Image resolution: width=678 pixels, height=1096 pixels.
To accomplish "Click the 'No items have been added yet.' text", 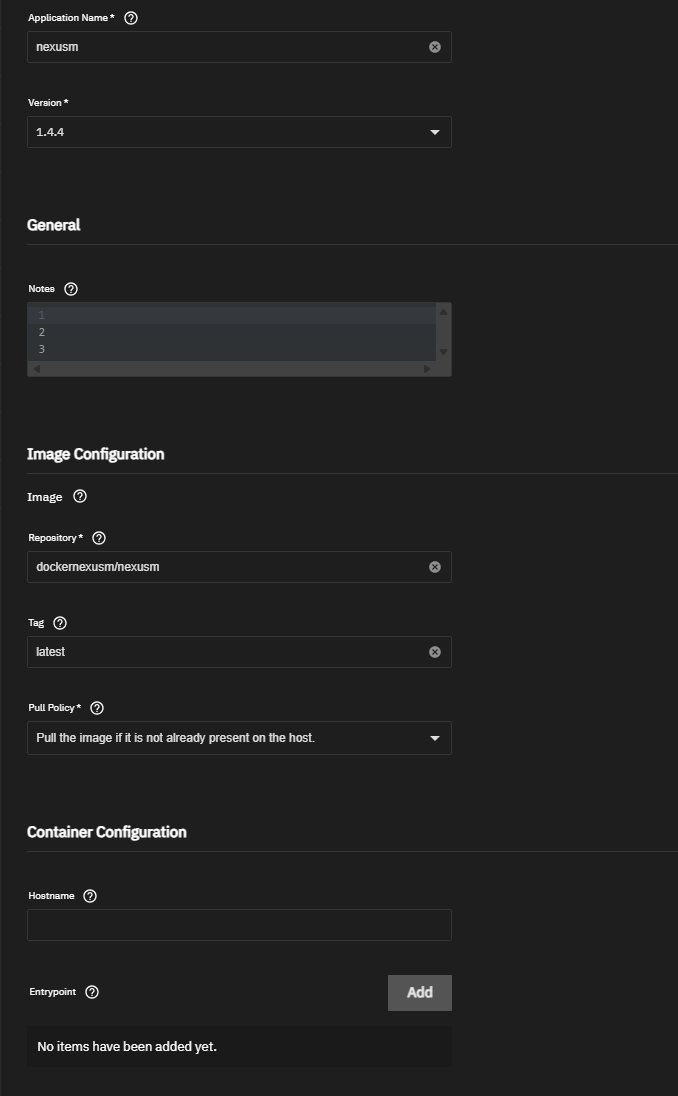I will pos(127,1046).
